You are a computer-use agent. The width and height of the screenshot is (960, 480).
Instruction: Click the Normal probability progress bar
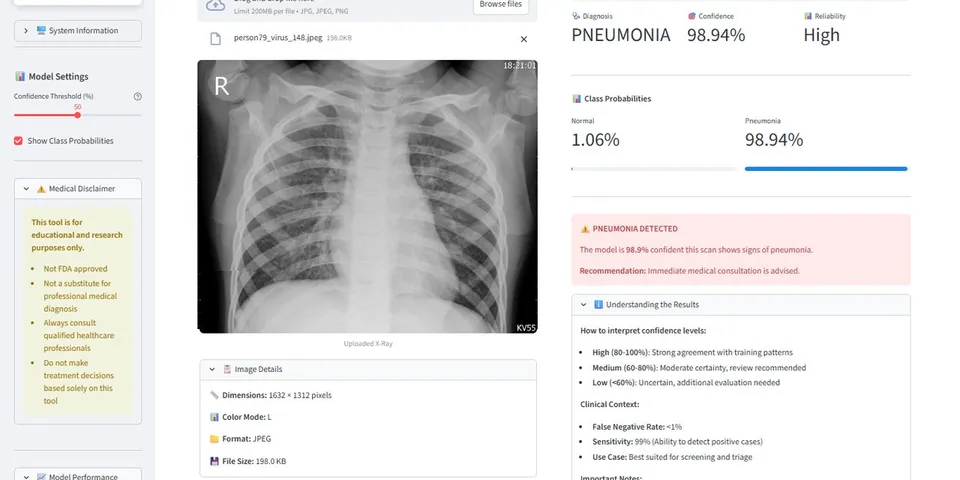pos(654,169)
